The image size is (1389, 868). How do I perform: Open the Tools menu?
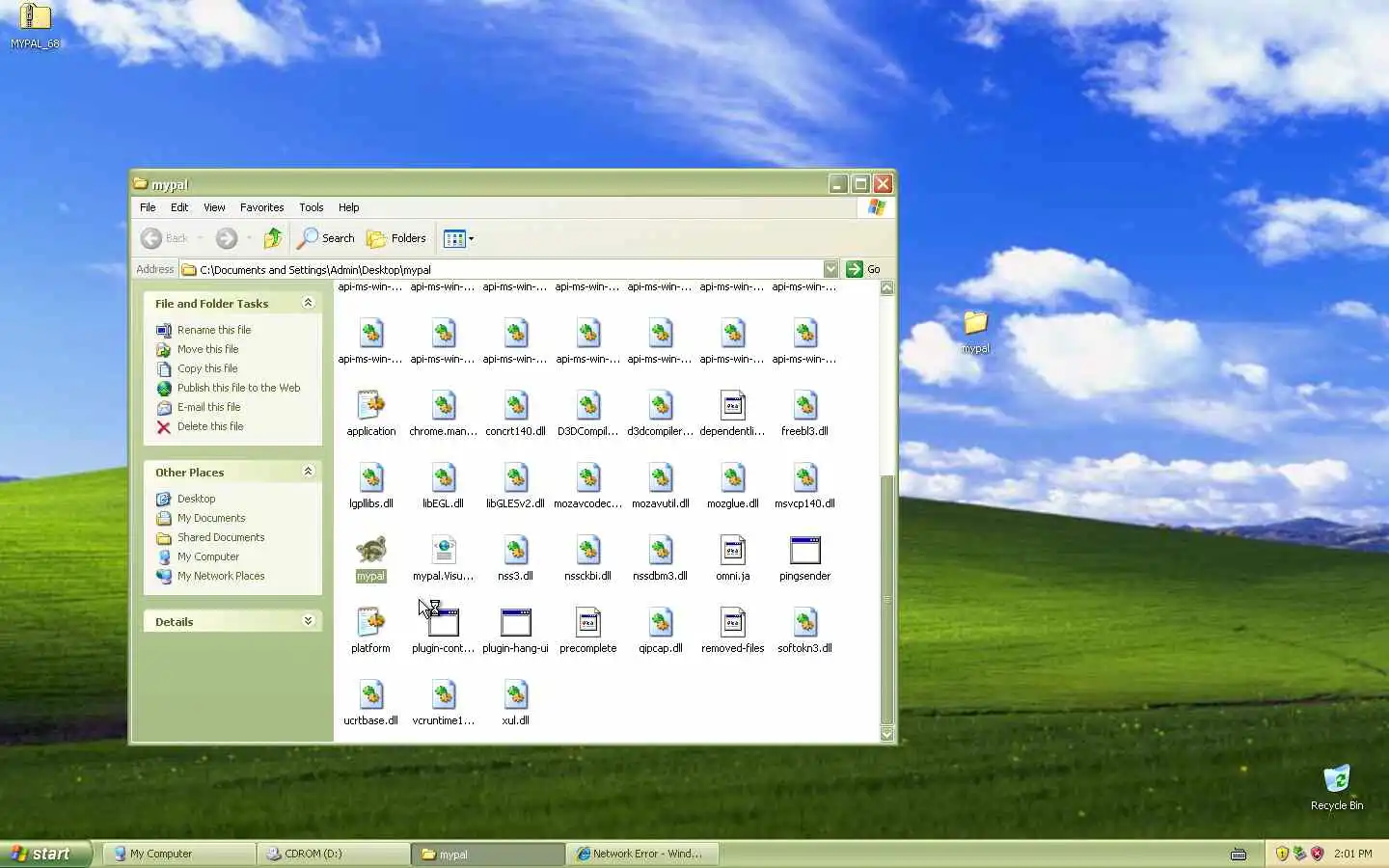[311, 207]
